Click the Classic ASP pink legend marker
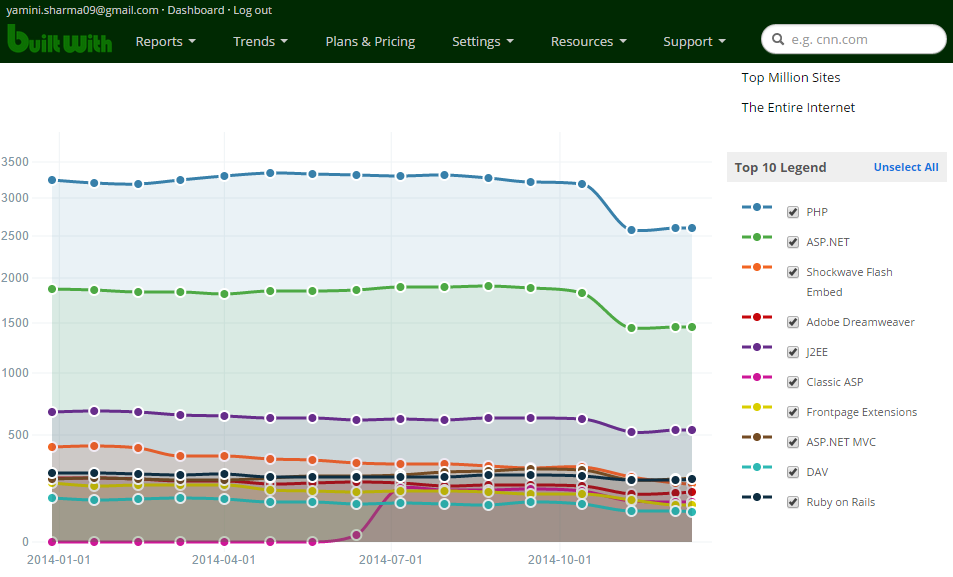The height and width of the screenshot is (577, 953). click(x=757, y=377)
